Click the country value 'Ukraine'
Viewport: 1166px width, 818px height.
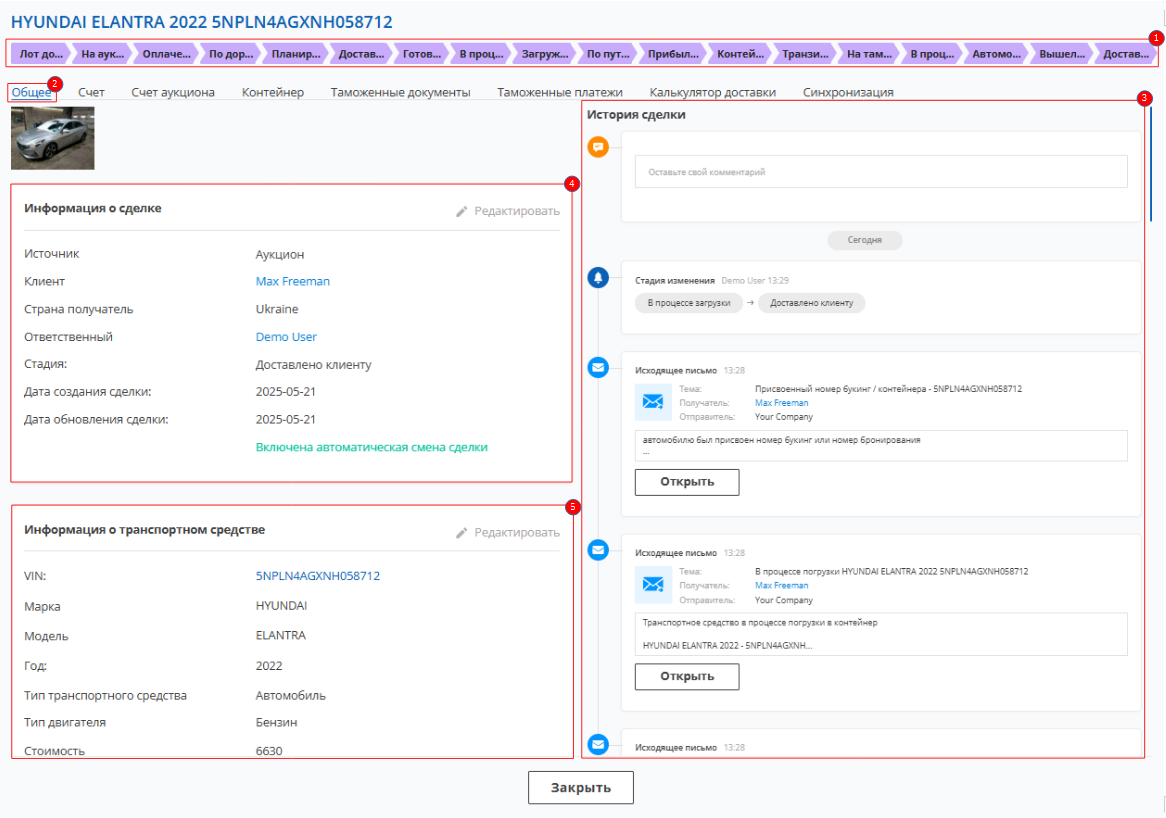click(x=277, y=309)
